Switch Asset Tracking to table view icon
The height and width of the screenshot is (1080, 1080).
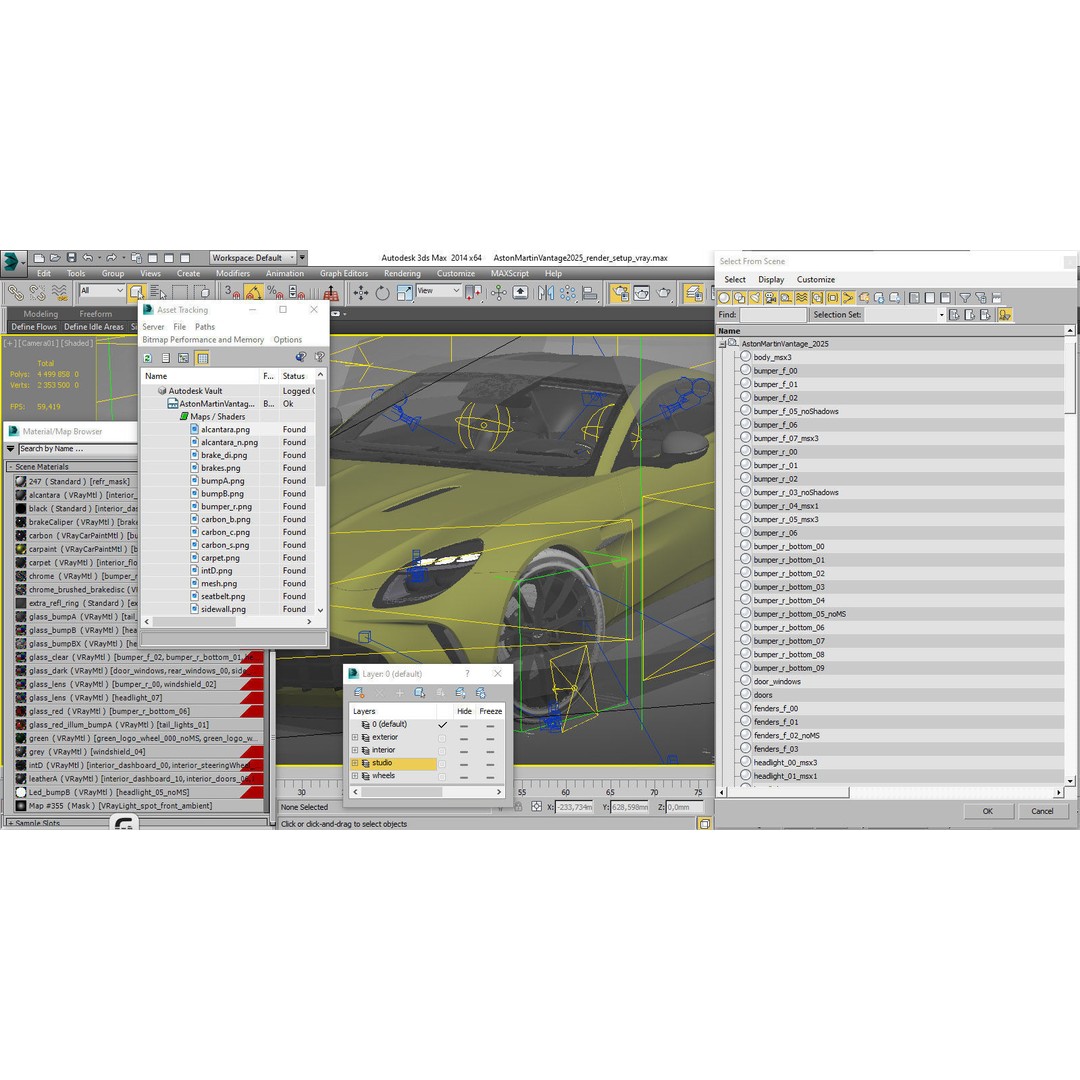(202, 357)
